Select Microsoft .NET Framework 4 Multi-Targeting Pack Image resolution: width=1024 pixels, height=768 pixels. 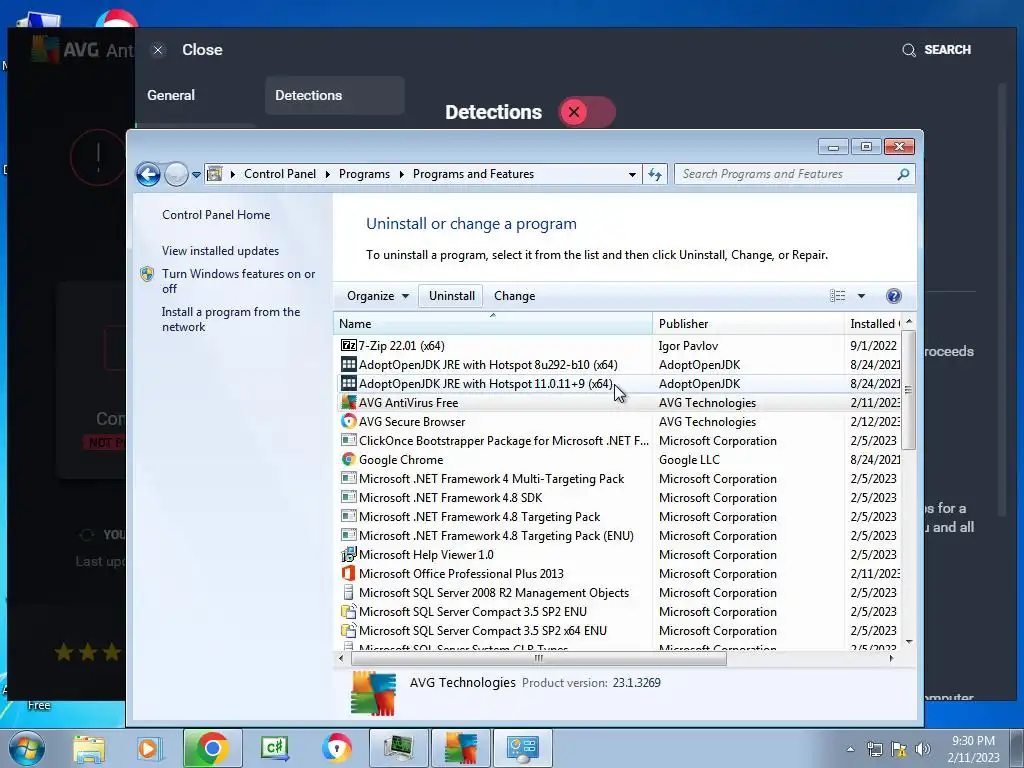tap(620, 479)
